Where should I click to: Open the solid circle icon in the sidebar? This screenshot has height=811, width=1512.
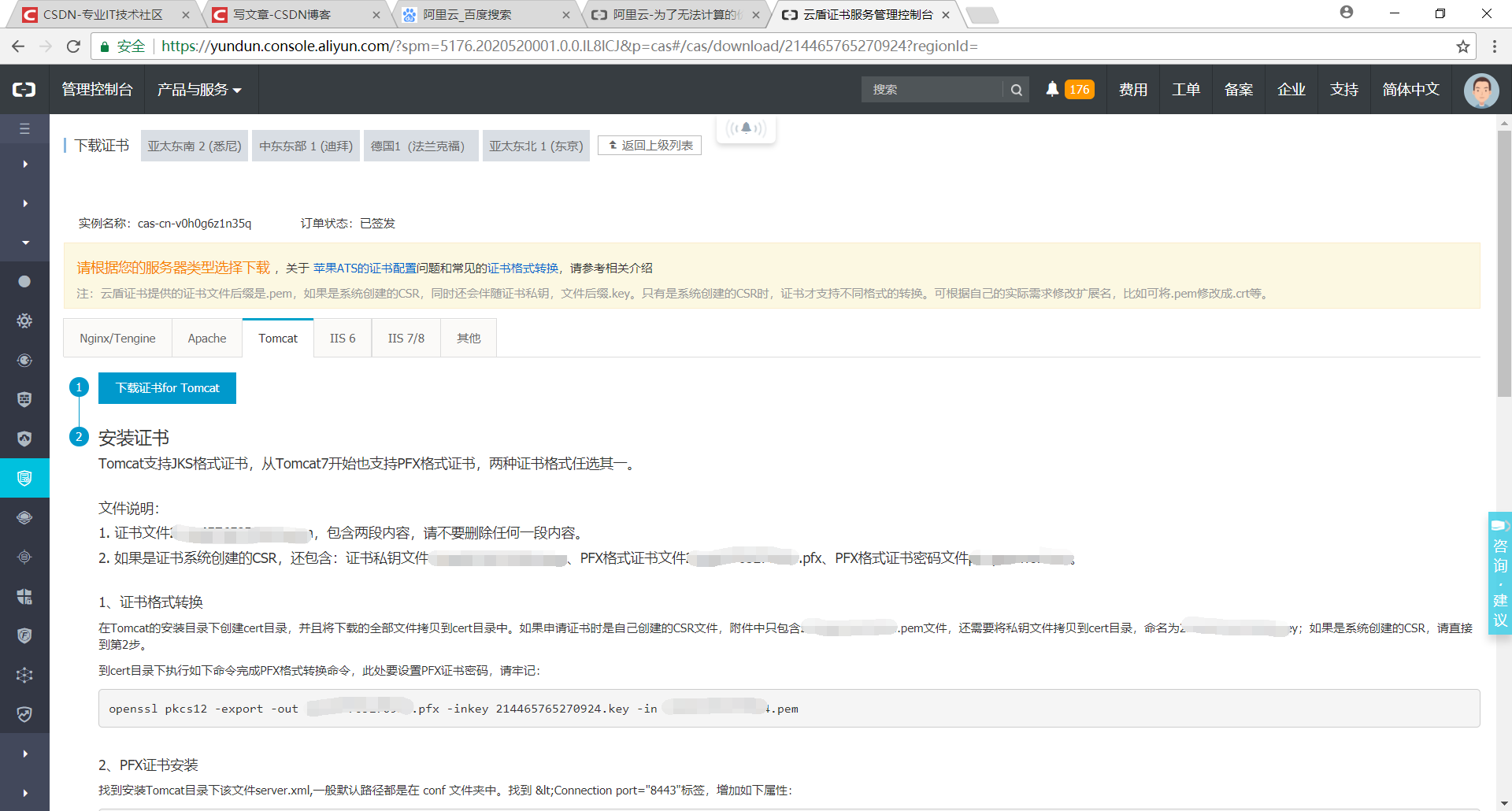pyautogui.click(x=24, y=281)
